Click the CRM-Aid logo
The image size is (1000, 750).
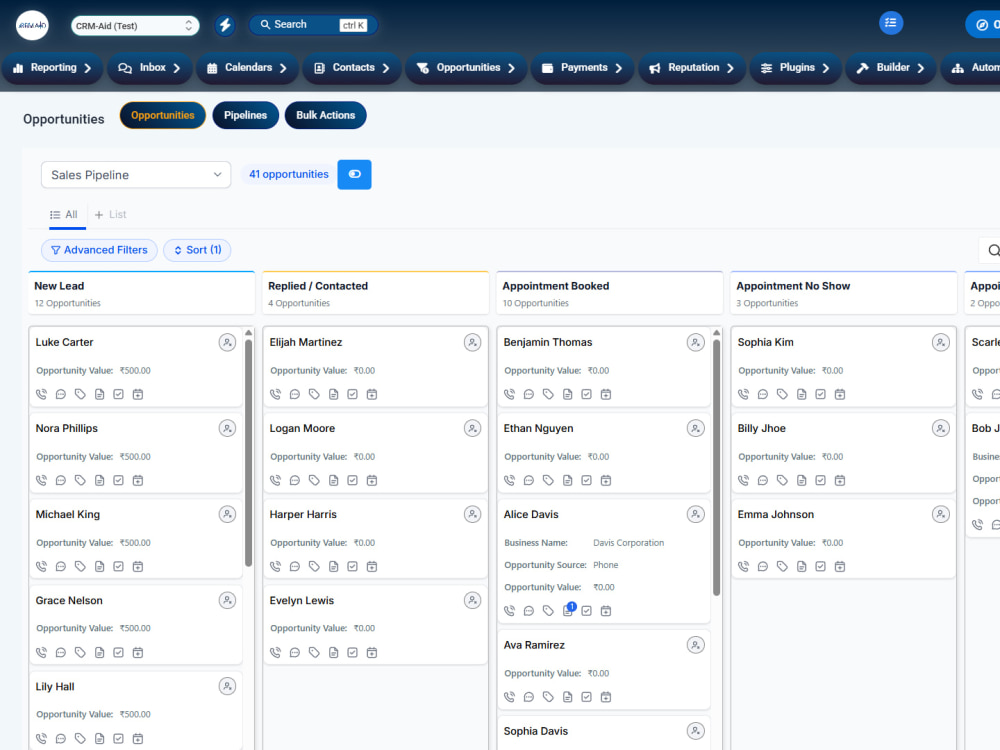32,26
